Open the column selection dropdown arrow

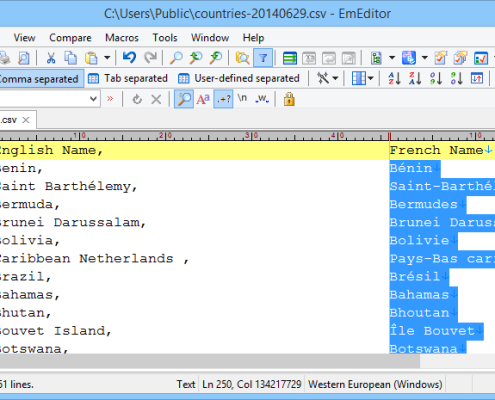(x=371, y=79)
